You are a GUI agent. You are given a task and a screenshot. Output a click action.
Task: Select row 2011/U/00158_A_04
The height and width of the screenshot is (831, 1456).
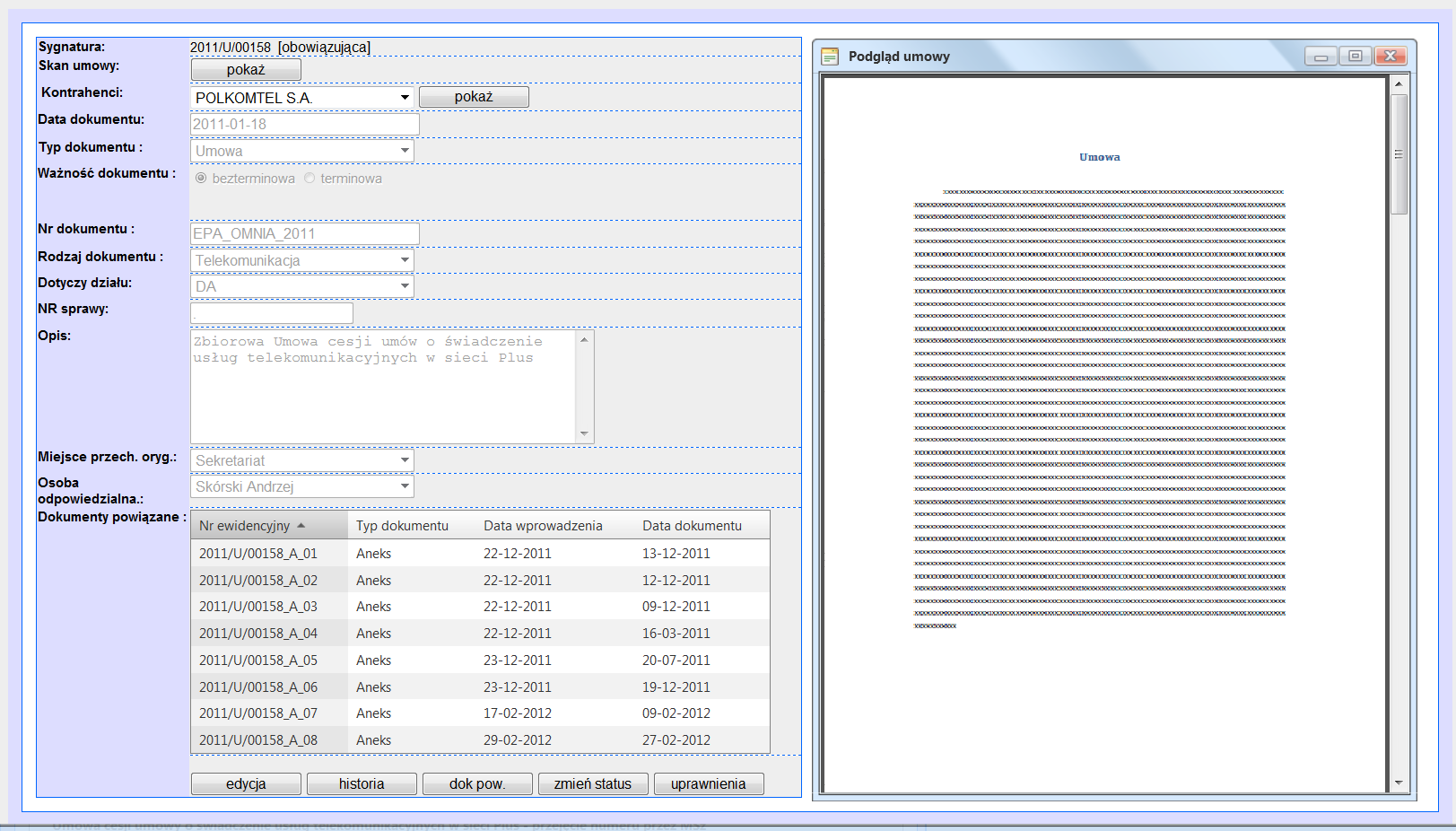tap(480, 634)
